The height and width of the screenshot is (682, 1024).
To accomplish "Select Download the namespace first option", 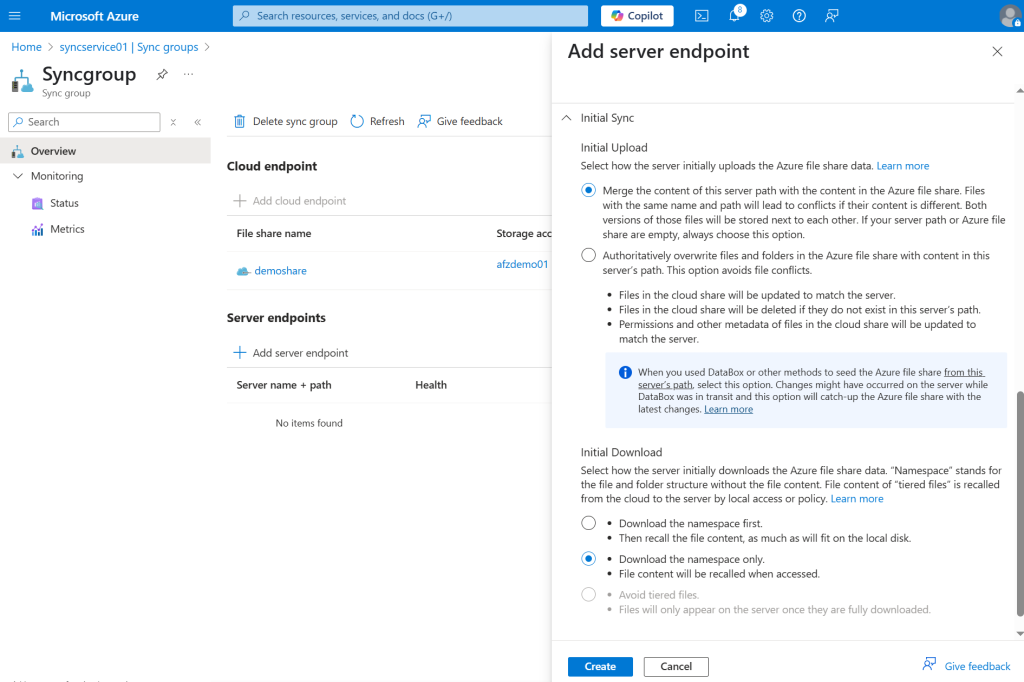I will coord(588,523).
